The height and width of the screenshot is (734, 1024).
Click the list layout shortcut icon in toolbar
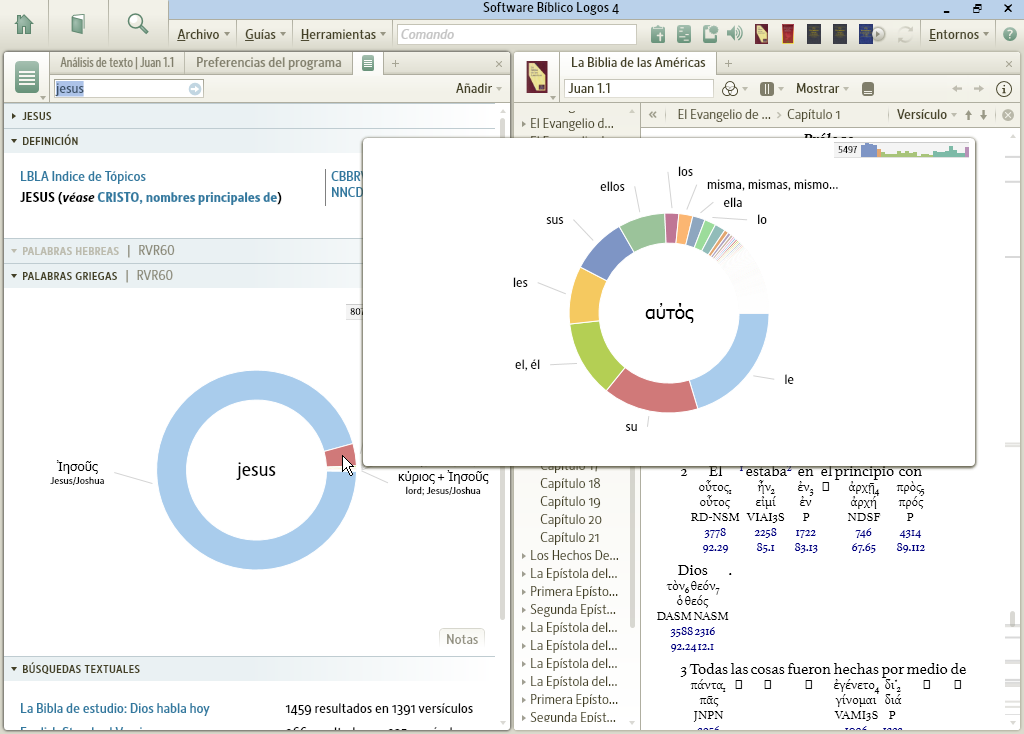tap(684, 34)
